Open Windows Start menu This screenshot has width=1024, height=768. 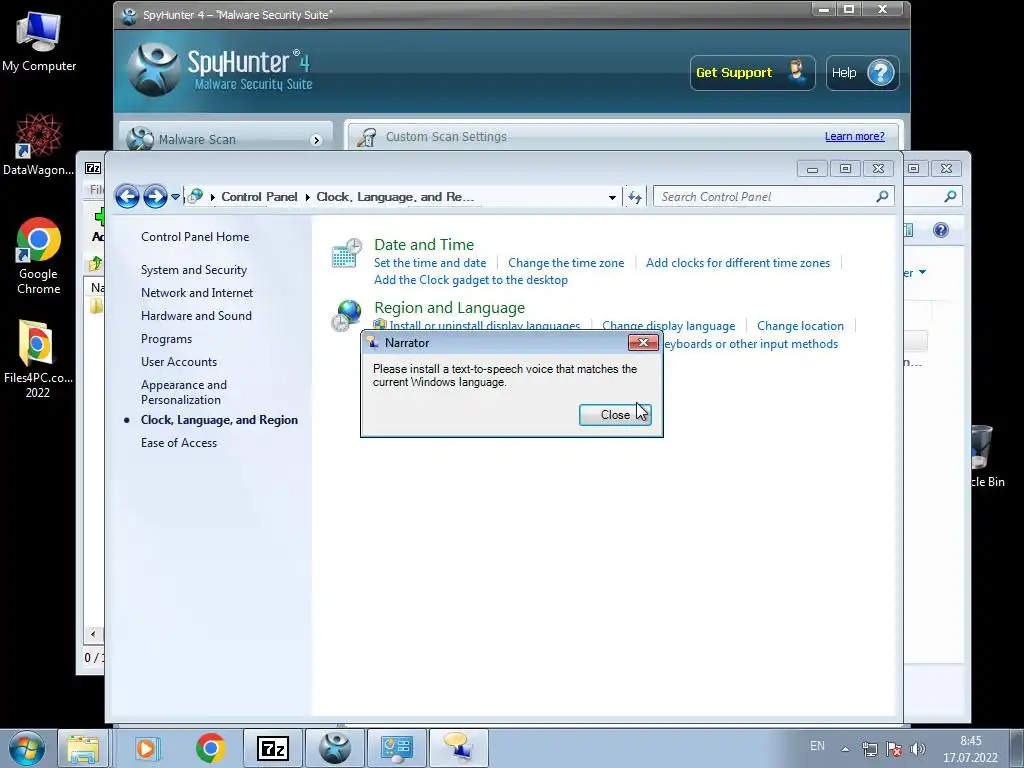[26, 748]
